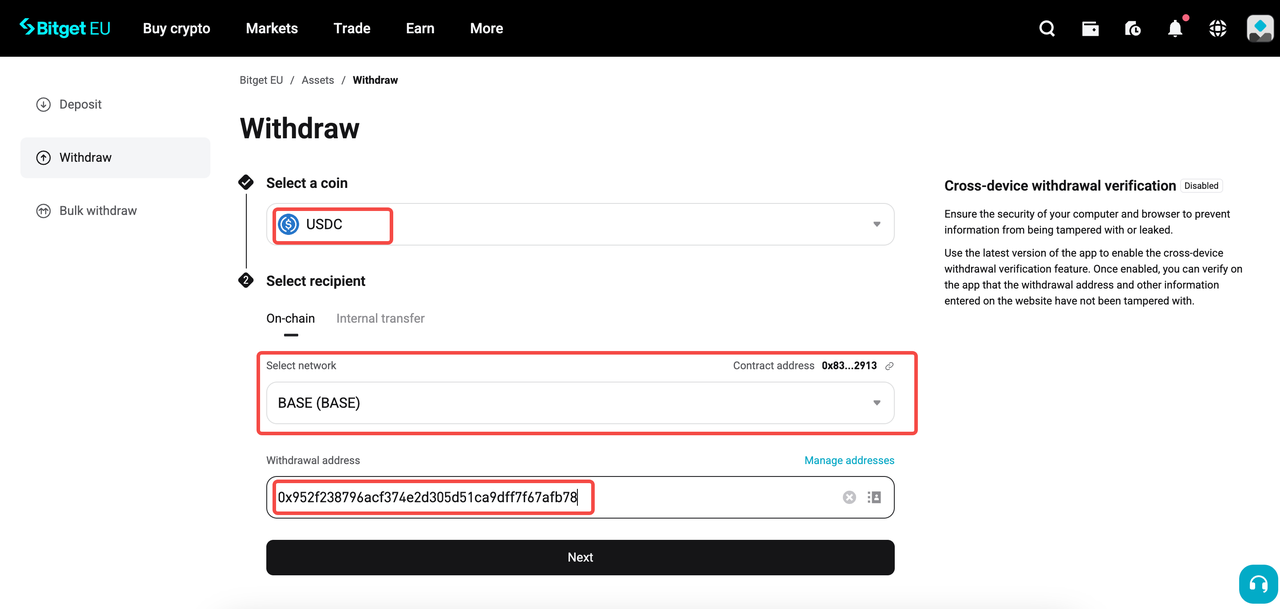Clear the withdrawal address field
1280x609 pixels.
(x=849, y=497)
